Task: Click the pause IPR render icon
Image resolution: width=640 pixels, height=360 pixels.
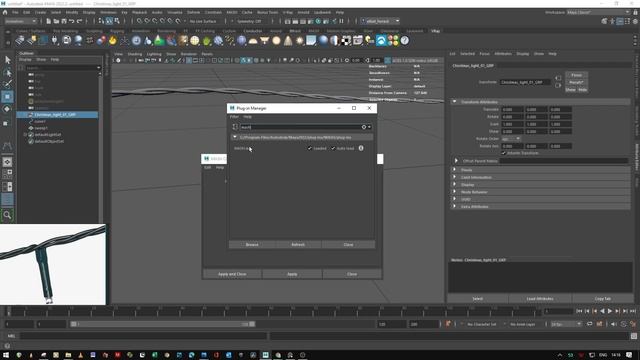Action: coord(341,21)
